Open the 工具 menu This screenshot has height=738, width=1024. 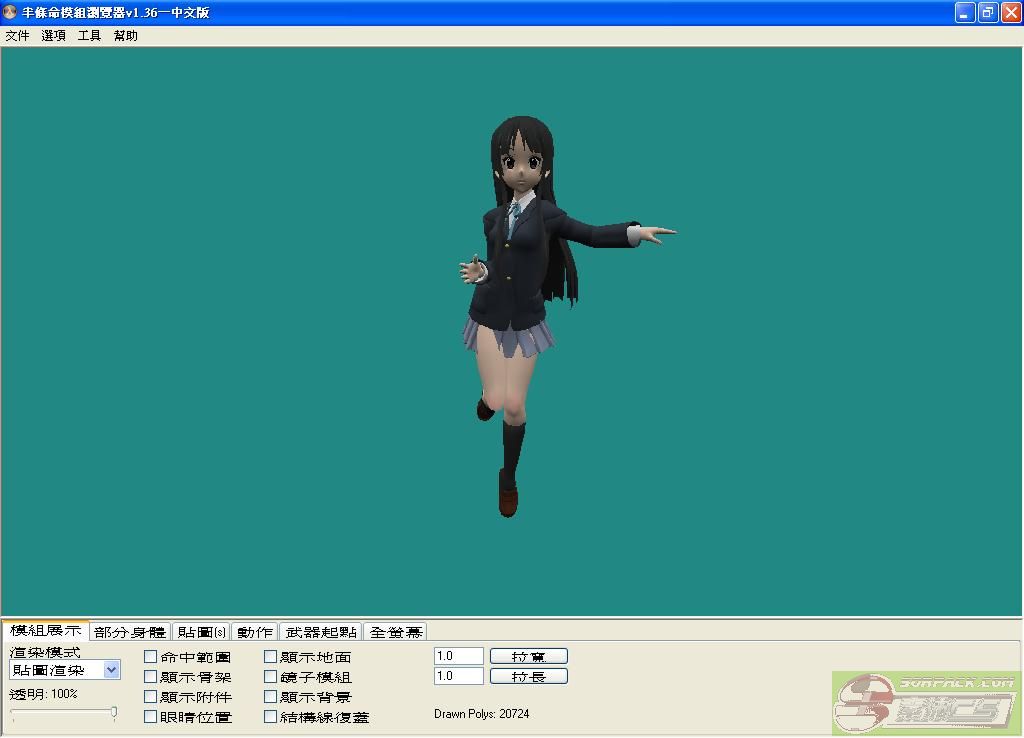90,36
